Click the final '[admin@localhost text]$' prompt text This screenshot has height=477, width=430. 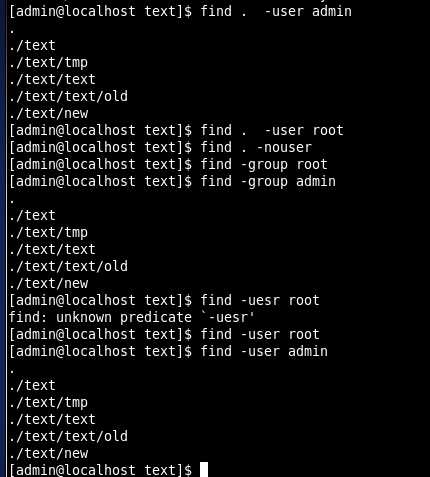tap(100, 470)
